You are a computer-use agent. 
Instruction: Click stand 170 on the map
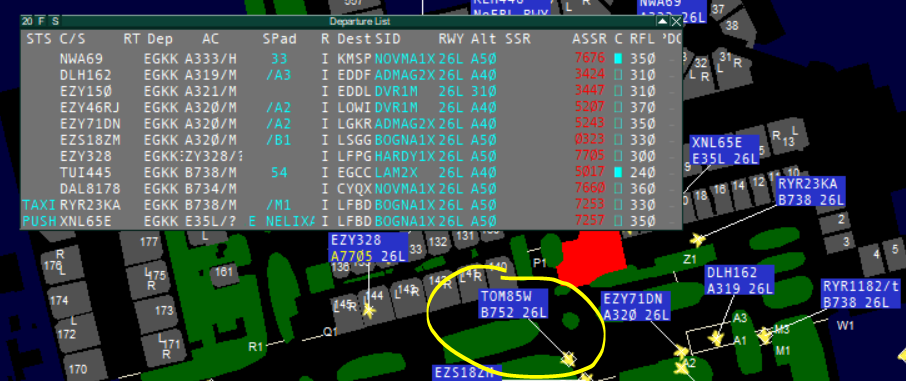pyautogui.click(x=77, y=369)
